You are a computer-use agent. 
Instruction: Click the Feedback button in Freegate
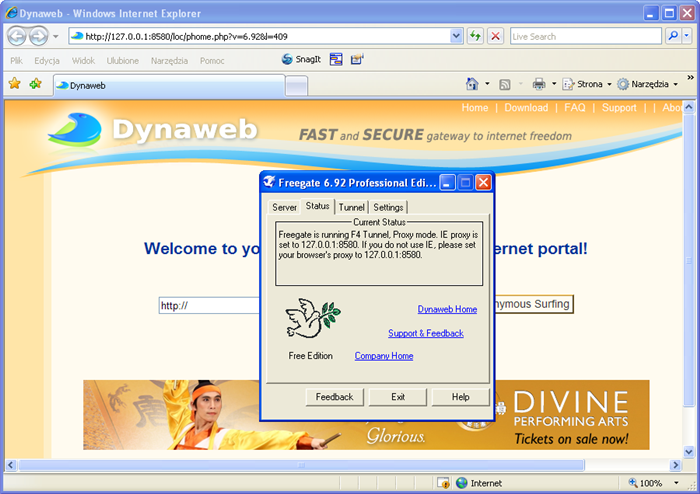coord(334,397)
